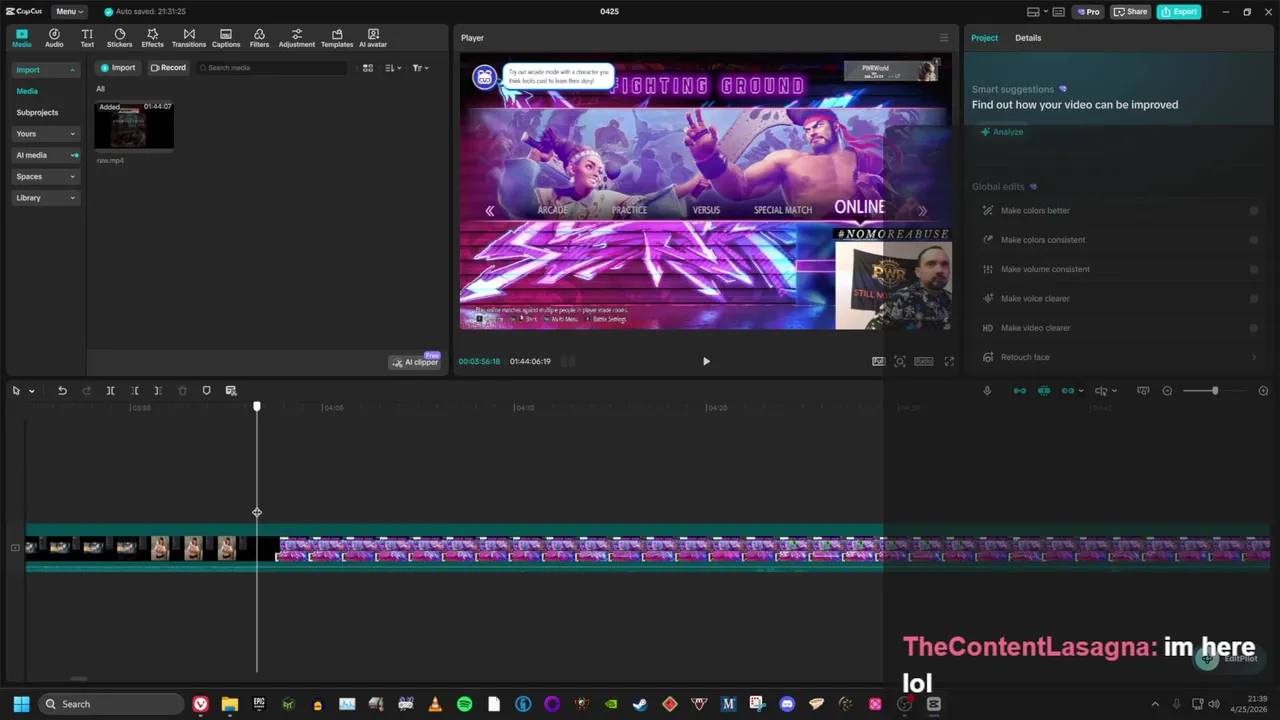The image size is (1280, 720).
Task: Switch to the Details tab
Action: coord(1028,38)
